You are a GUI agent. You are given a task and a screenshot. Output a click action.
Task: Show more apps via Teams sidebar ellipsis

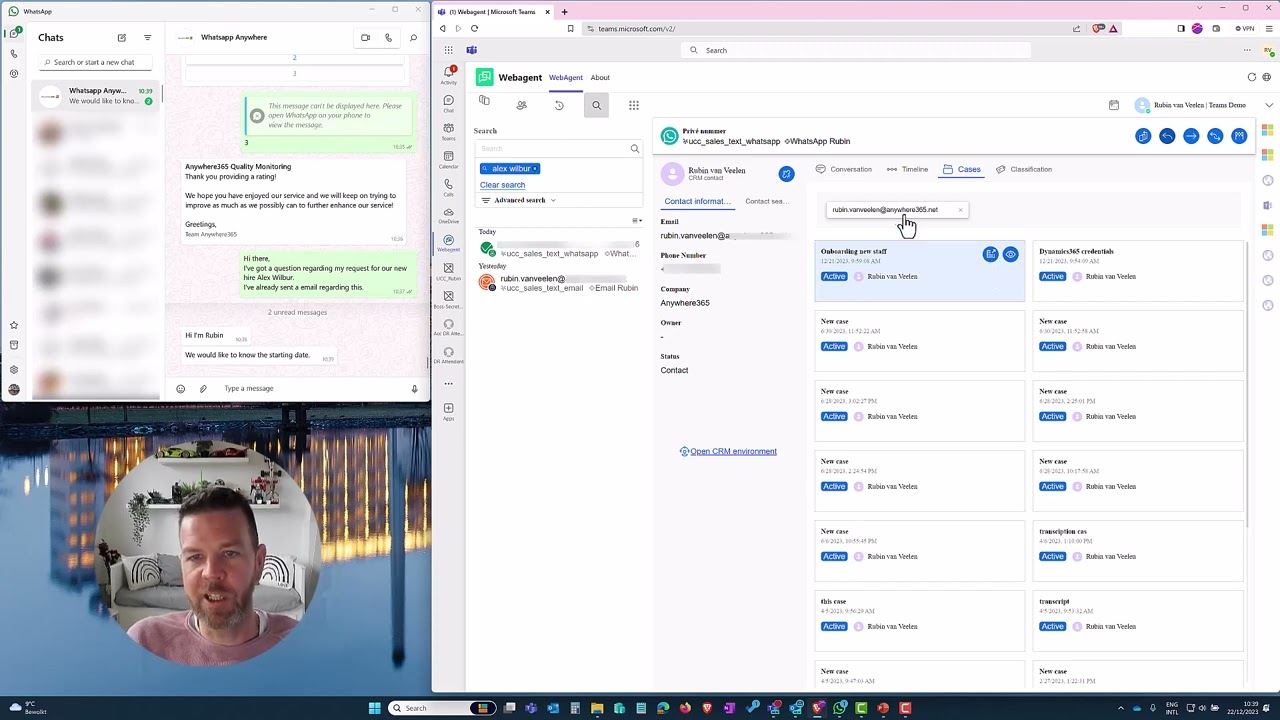tap(449, 384)
